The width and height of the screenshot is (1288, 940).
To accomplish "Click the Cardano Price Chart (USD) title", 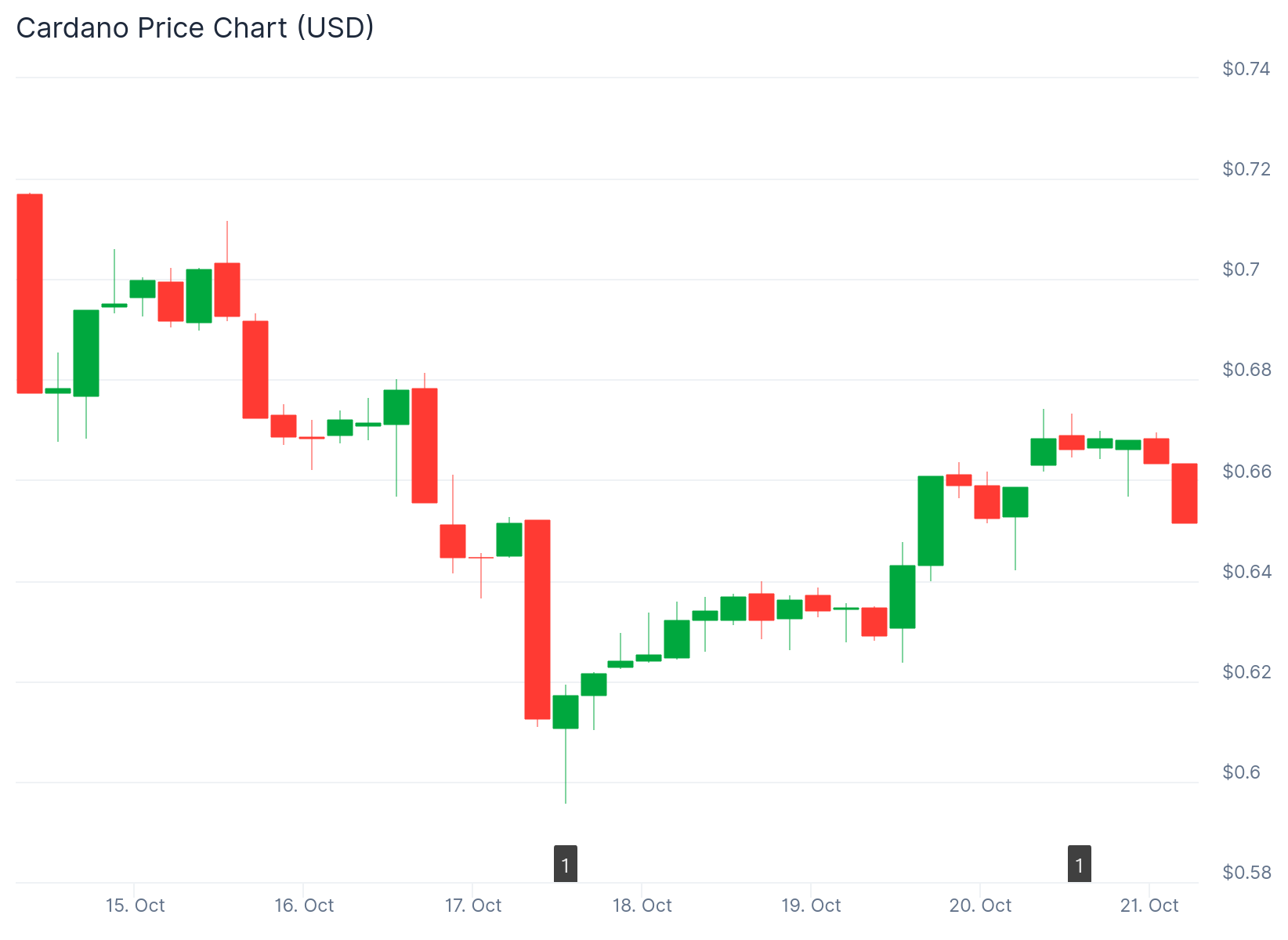I will [195, 28].
